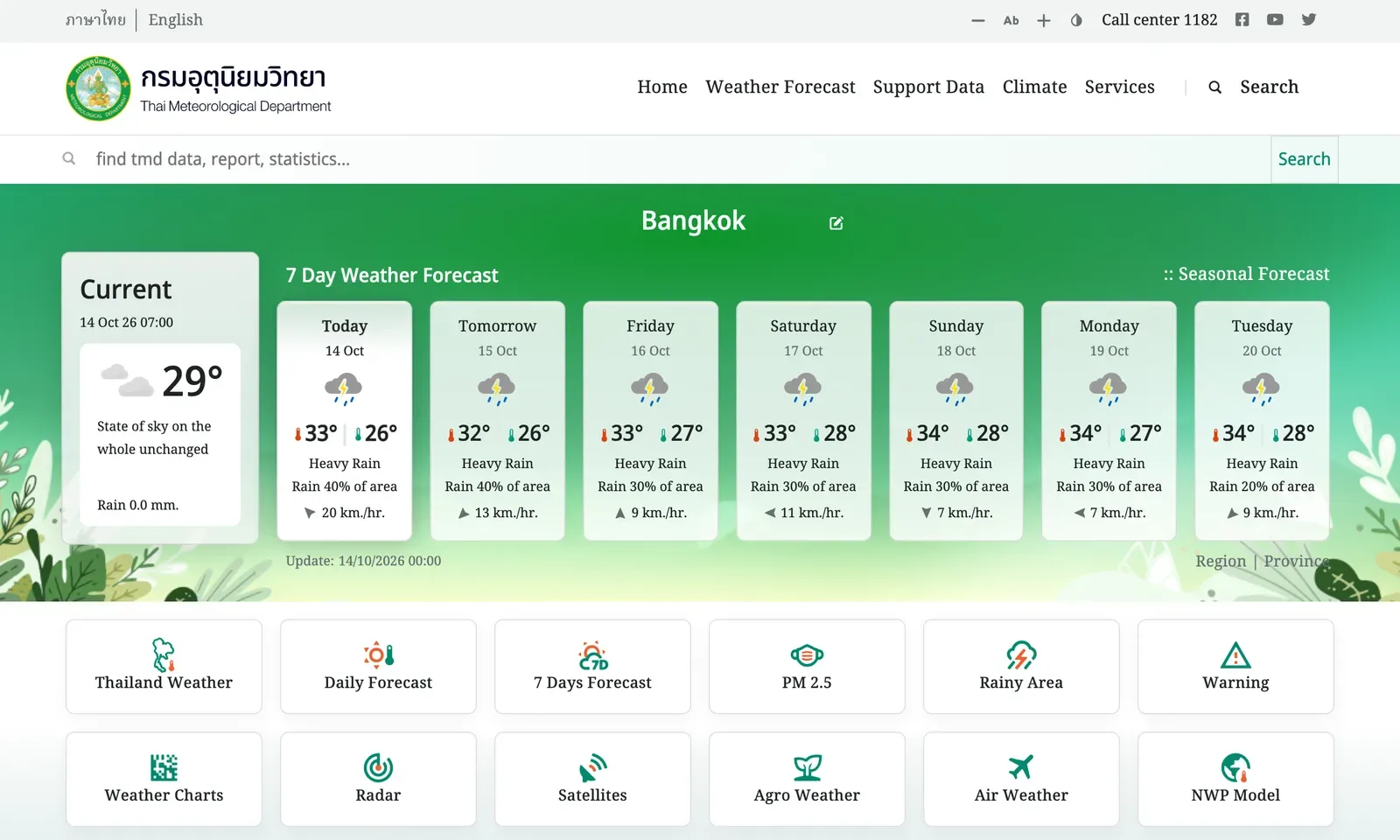Increase font size with the plus icon

click(x=1044, y=20)
